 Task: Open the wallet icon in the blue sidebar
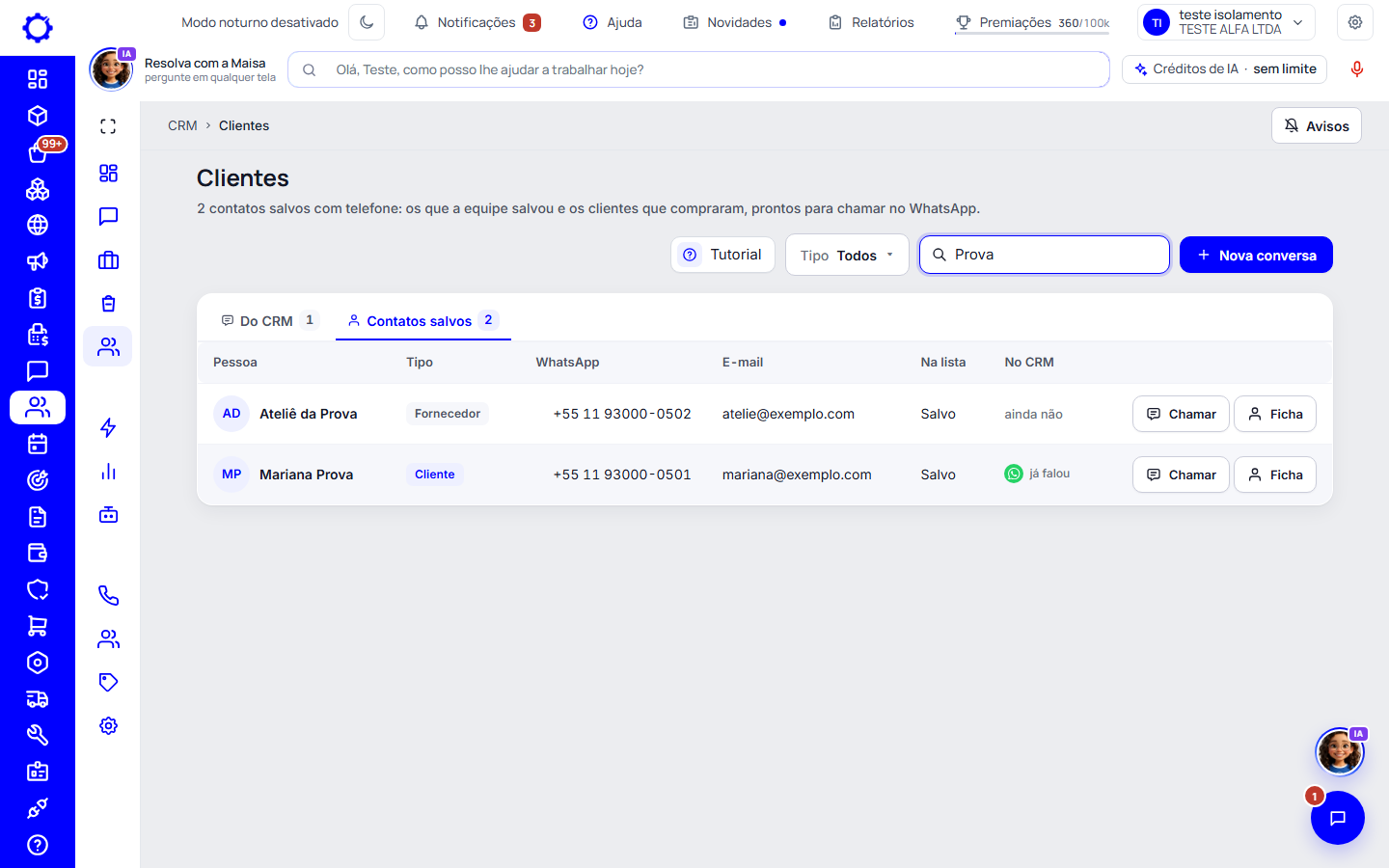[x=38, y=553]
